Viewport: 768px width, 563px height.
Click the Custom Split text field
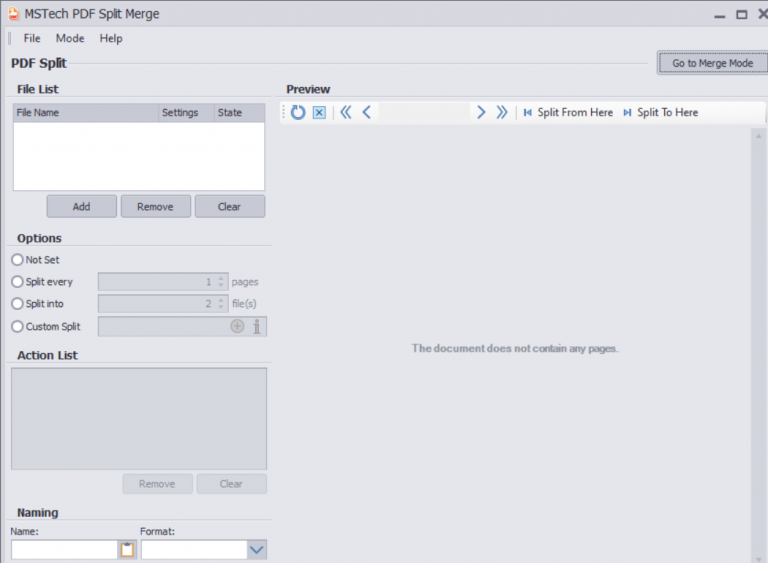164,326
